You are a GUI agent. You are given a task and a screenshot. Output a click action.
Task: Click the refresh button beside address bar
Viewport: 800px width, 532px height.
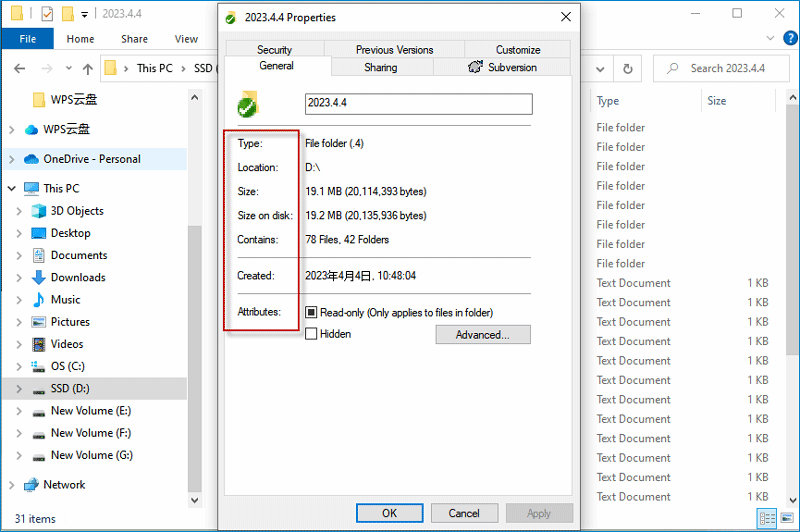pos(628,68)
